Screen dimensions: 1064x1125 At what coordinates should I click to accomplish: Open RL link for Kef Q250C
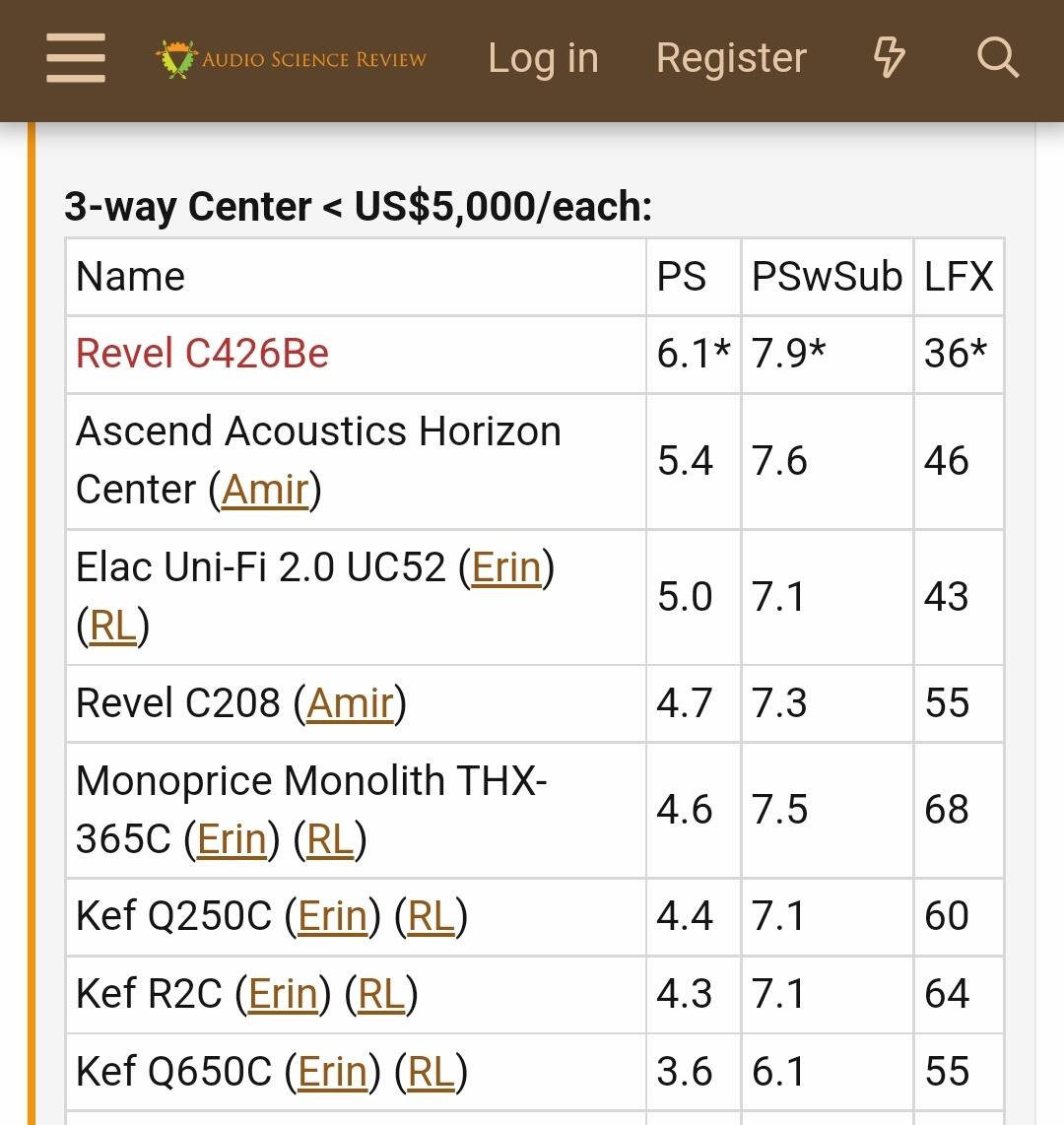point(431,916)
